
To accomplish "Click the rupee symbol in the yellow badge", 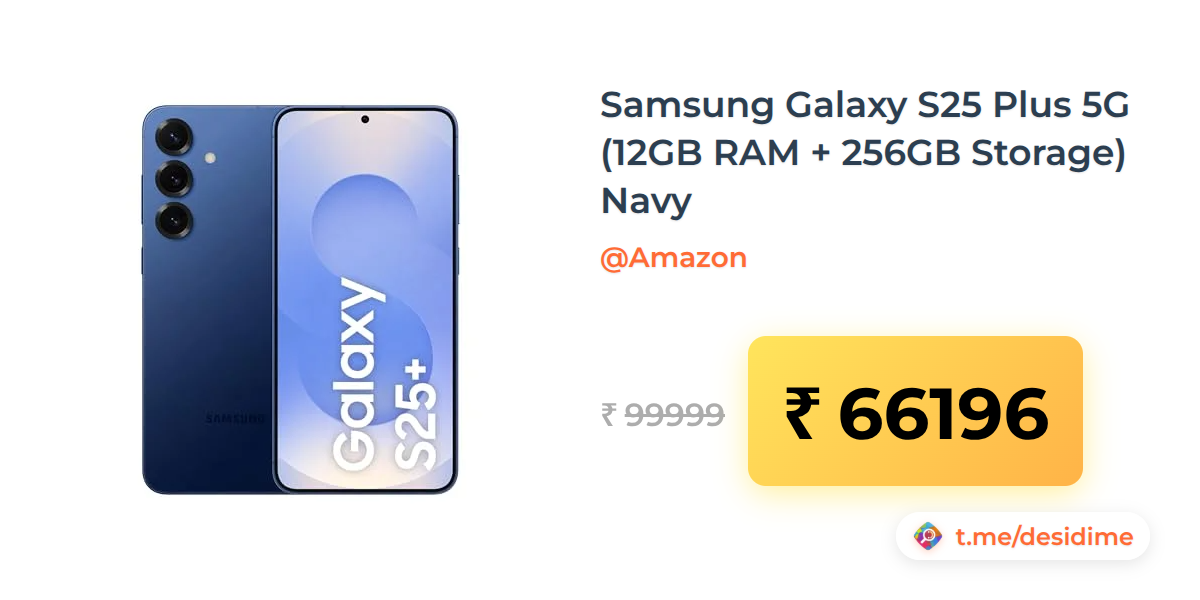I will (801, 413).
